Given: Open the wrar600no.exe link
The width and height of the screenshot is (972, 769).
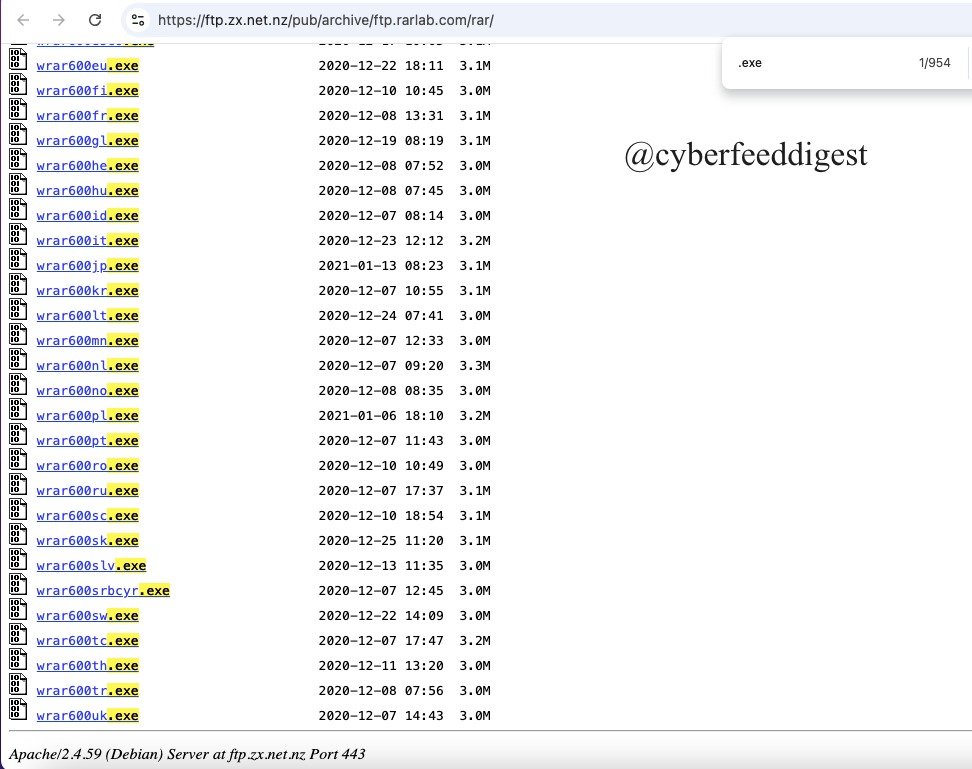Looking at the screenshot, I should (x=87, y=390).
